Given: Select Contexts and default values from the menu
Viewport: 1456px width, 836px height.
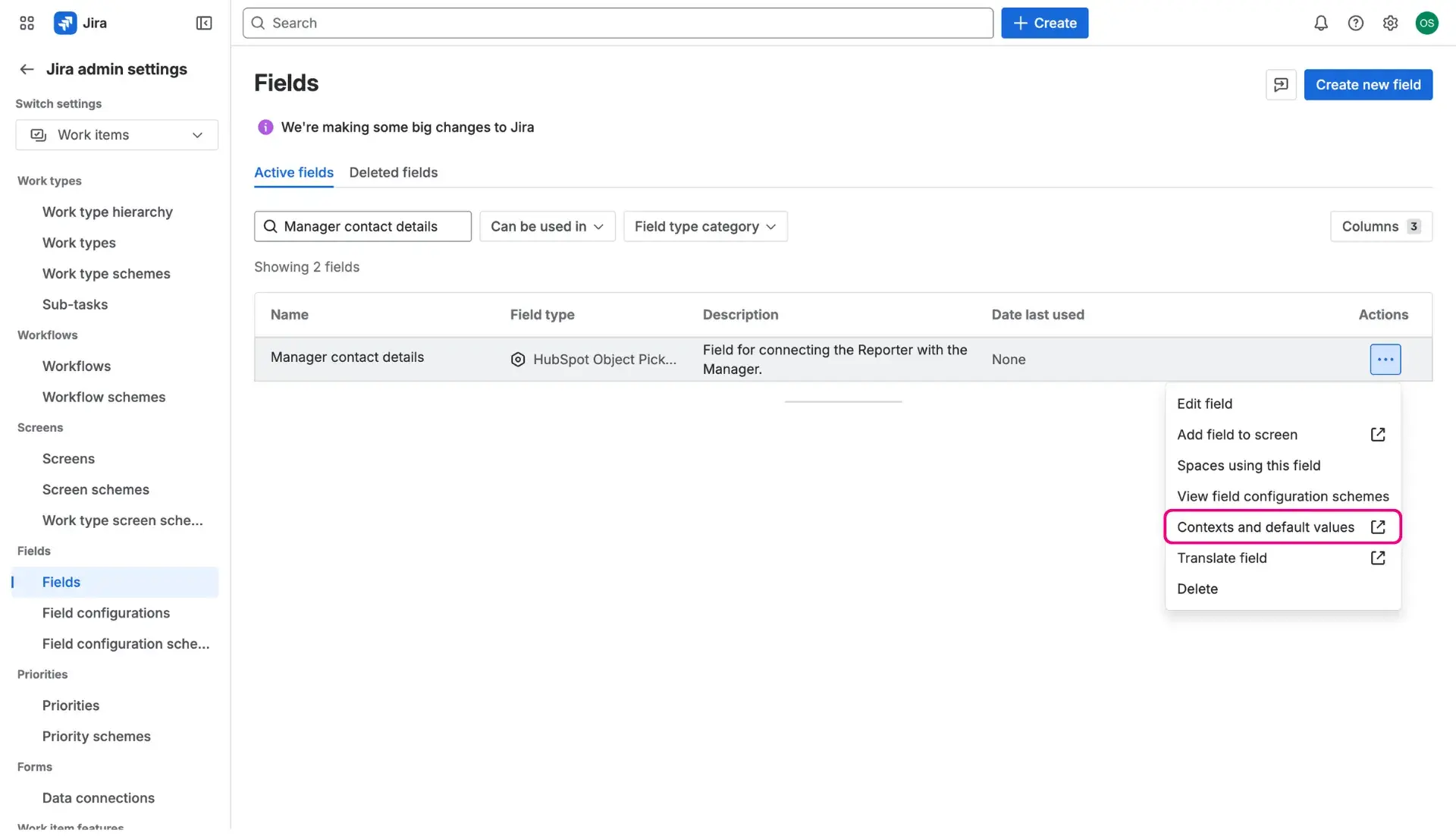Looking at the screenshot, I should tap(1265, 526).
